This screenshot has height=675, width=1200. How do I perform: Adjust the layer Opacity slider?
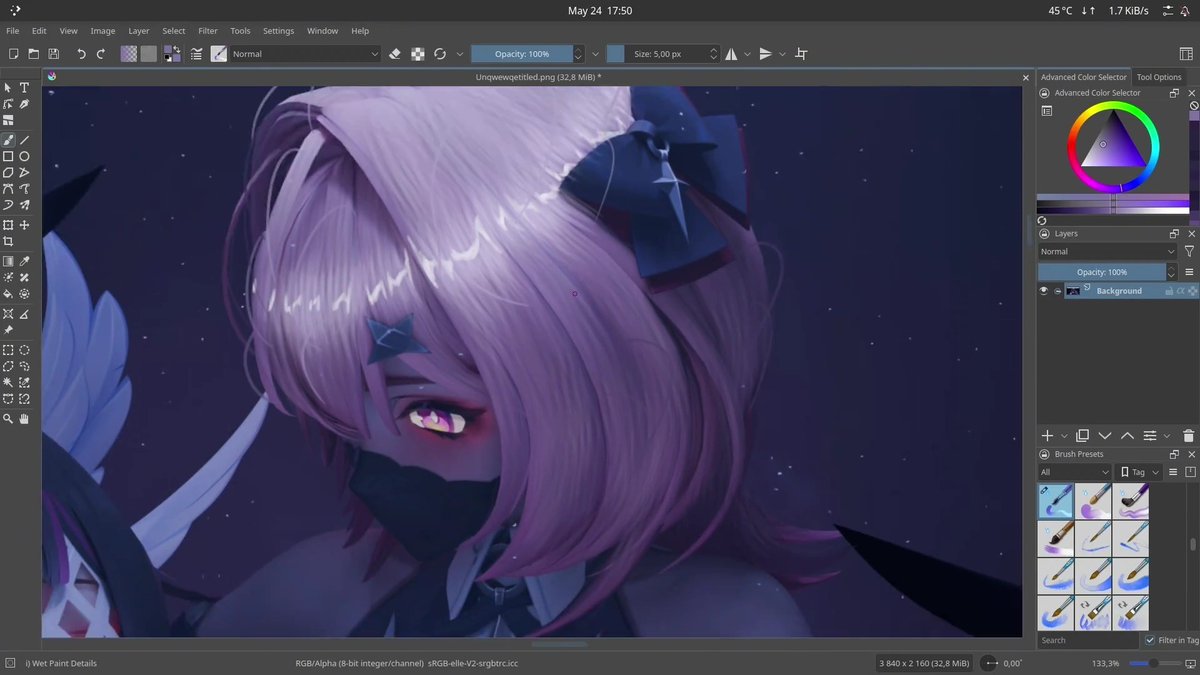click(x=1102, y=272)
